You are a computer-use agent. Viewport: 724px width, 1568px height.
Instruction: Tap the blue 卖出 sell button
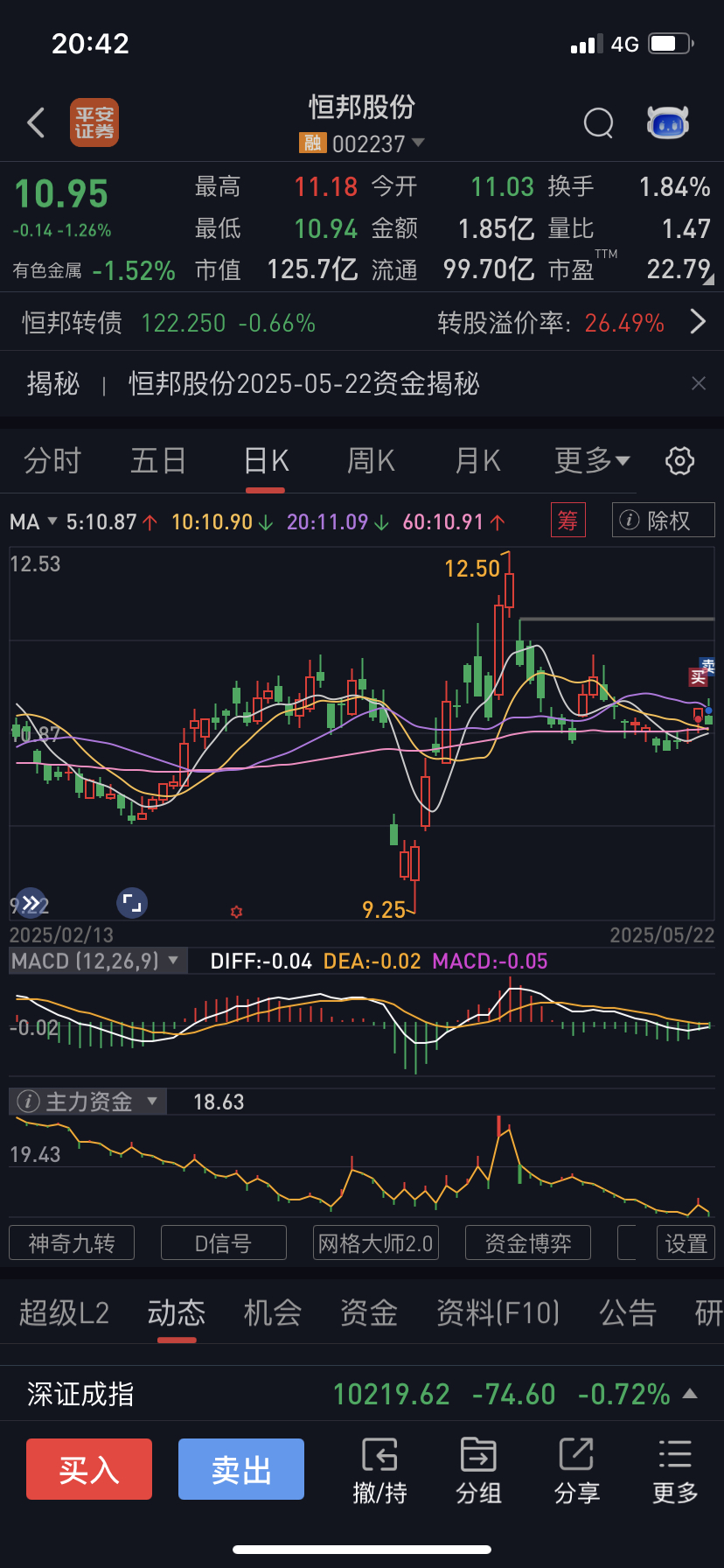point(241,1469)
